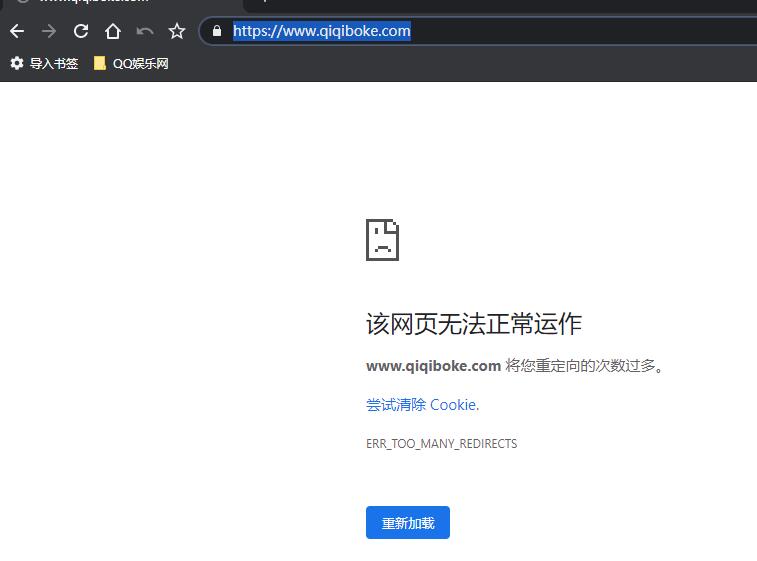Click the sad page error icon
This screenshot has height=561, width=757.
pos(382,240)
